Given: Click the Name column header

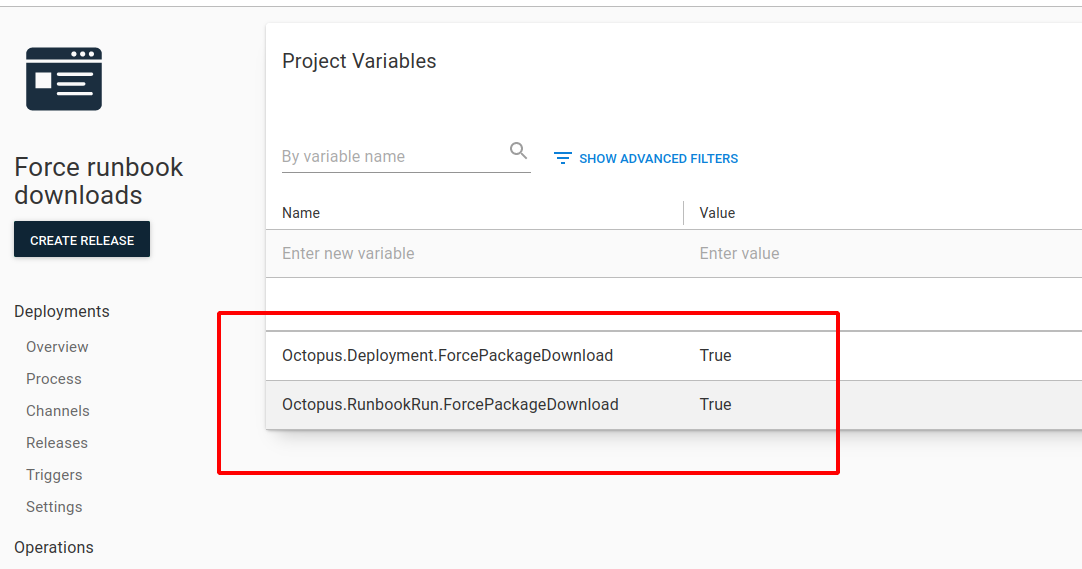Looking at the screenshot, I should (x=301, y=213).
